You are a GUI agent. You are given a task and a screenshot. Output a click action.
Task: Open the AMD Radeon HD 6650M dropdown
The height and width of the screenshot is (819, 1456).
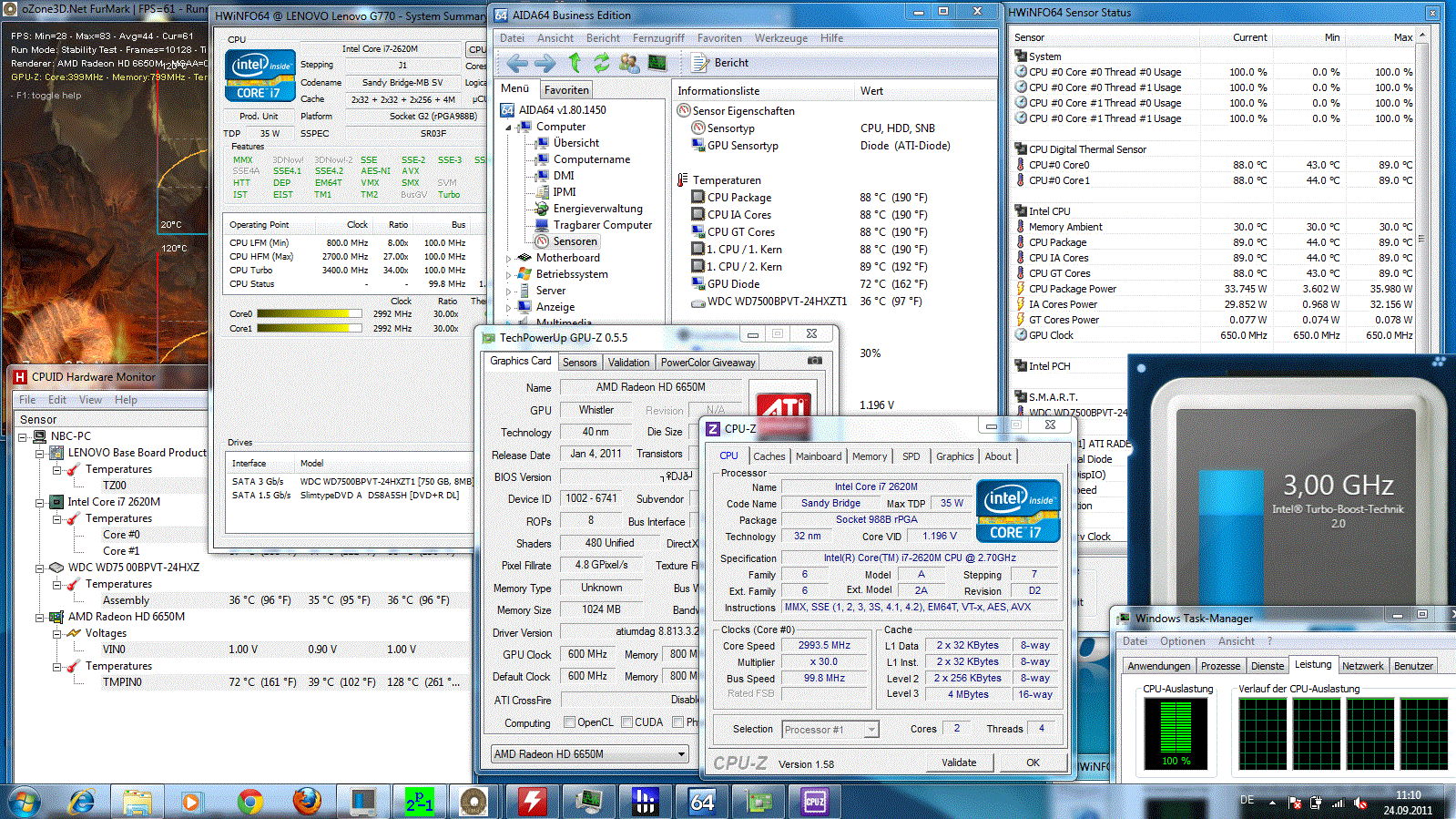(681, 754)
